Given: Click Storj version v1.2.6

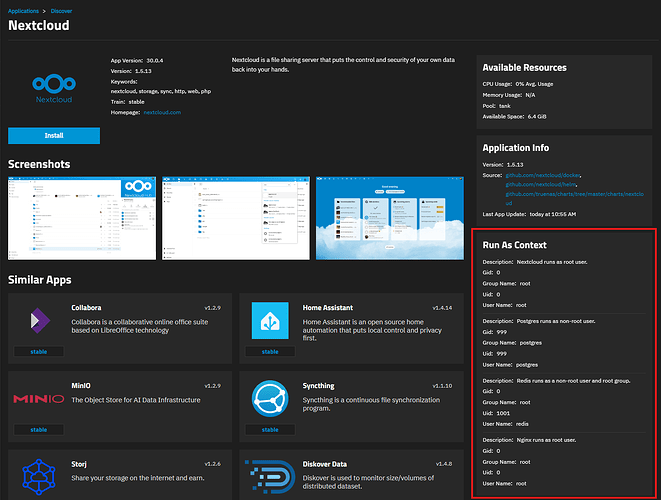Looking at the screenshot, I should pos(212,464).
